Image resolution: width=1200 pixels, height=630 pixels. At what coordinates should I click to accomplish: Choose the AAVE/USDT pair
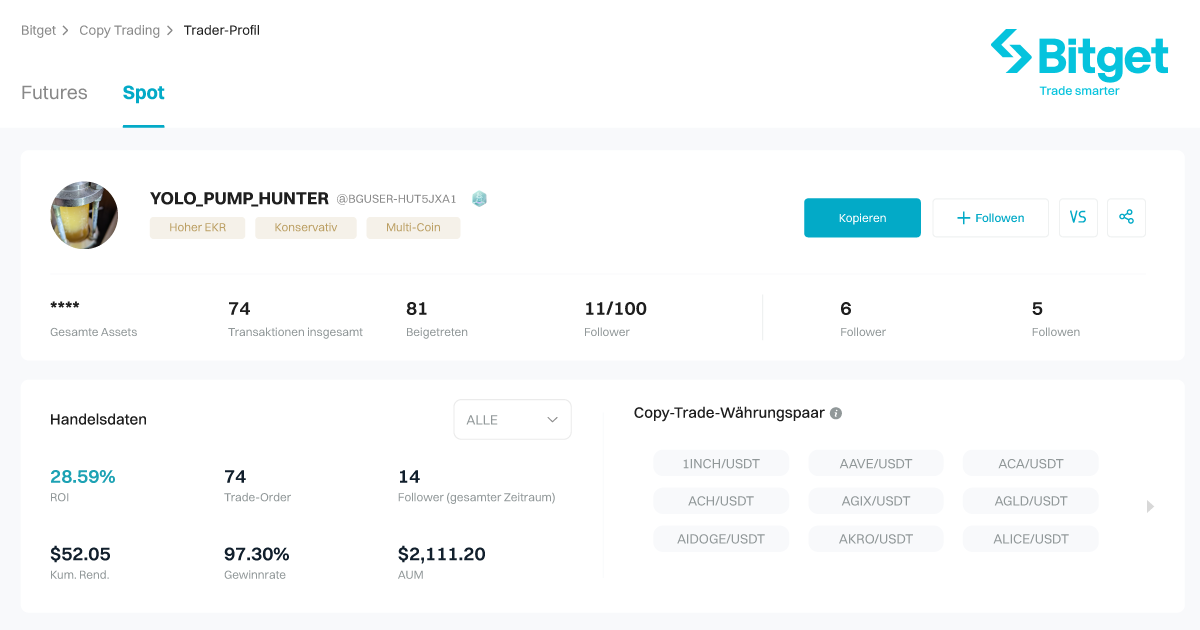coord(876,463)
